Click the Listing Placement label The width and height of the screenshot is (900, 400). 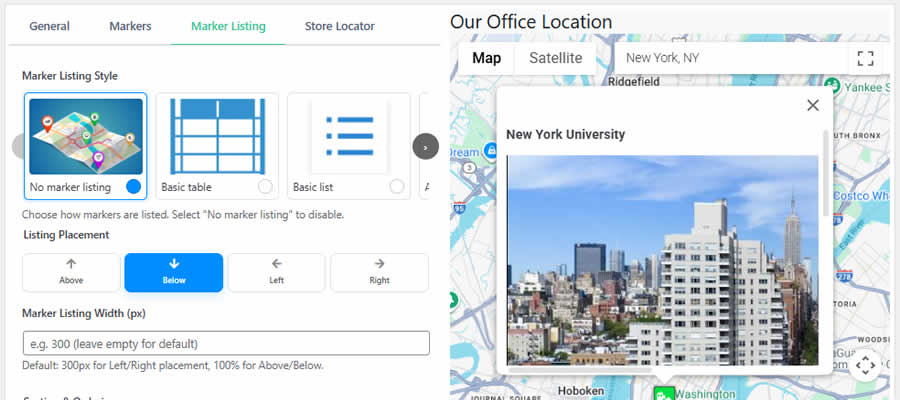tap(66, 235)
